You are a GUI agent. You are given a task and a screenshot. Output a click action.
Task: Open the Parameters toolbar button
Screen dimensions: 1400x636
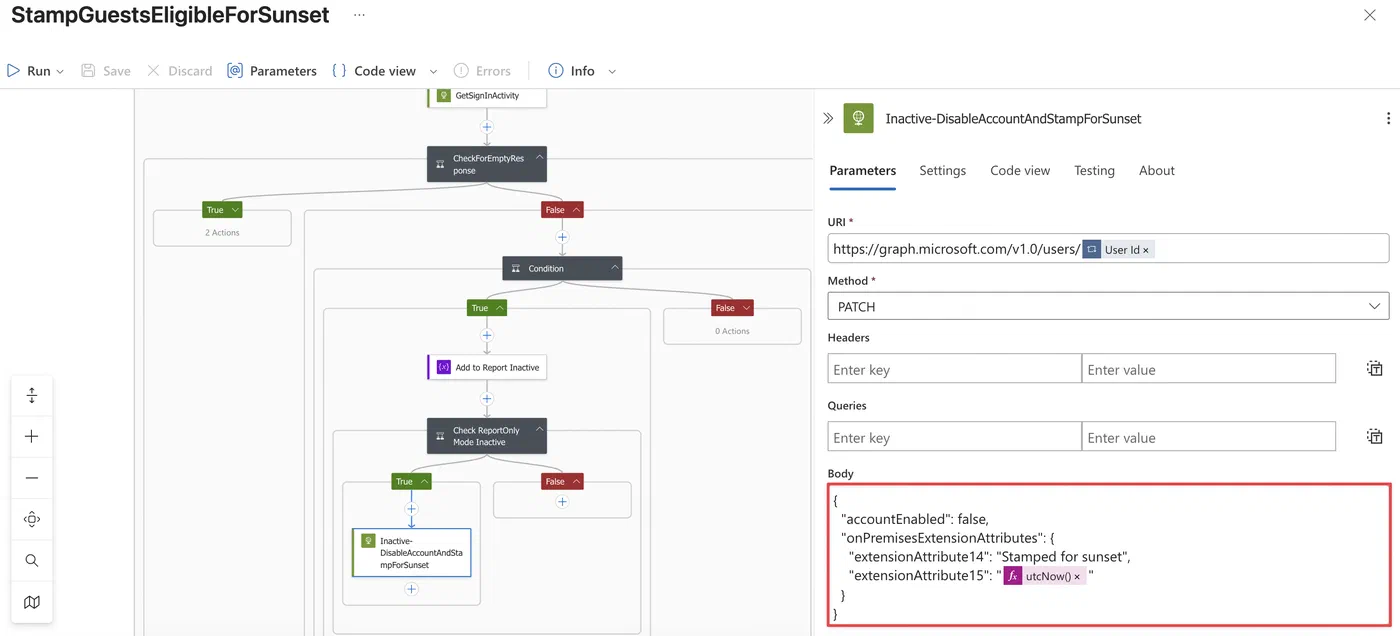[272, 71]
